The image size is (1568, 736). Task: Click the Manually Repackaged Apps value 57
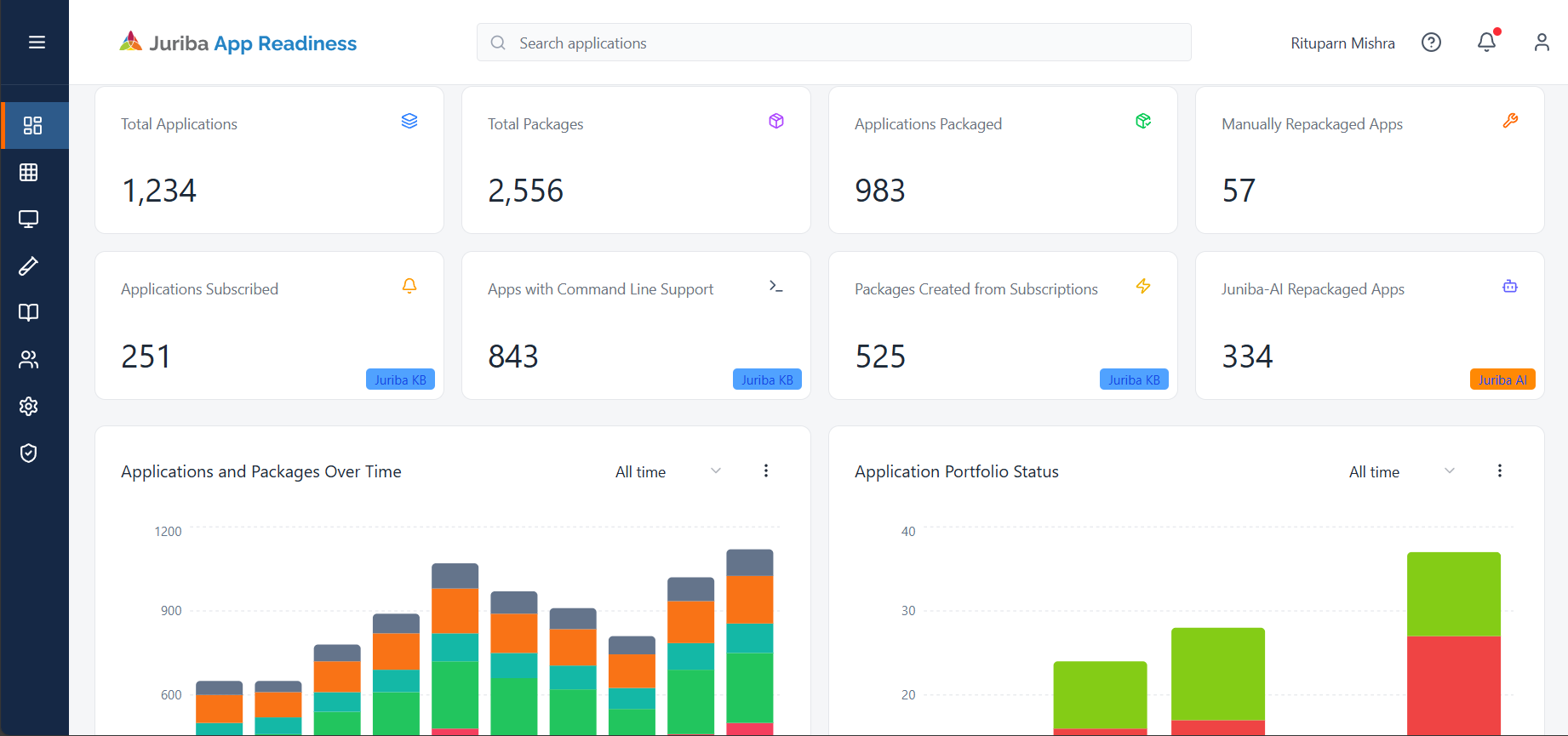pyautogui.click(x=1239, y=191)
